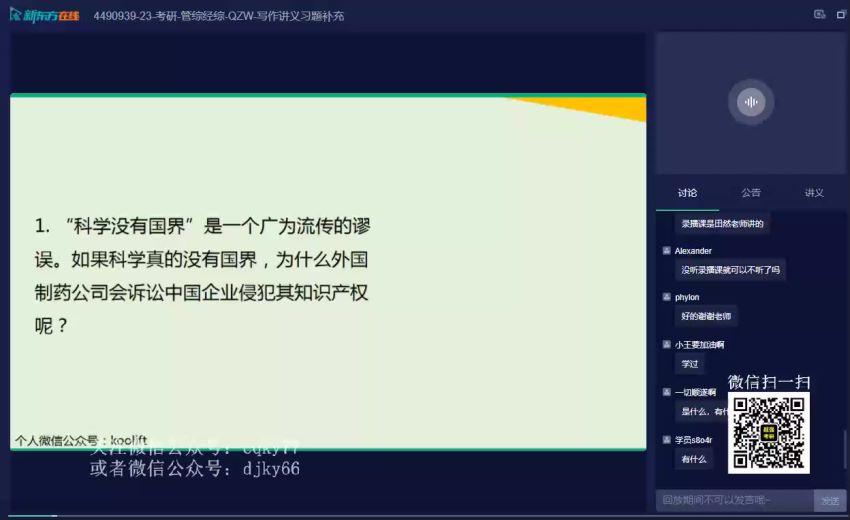Click username phylon in chat
The width and height of the screenshot is (850, 520).
687,297
